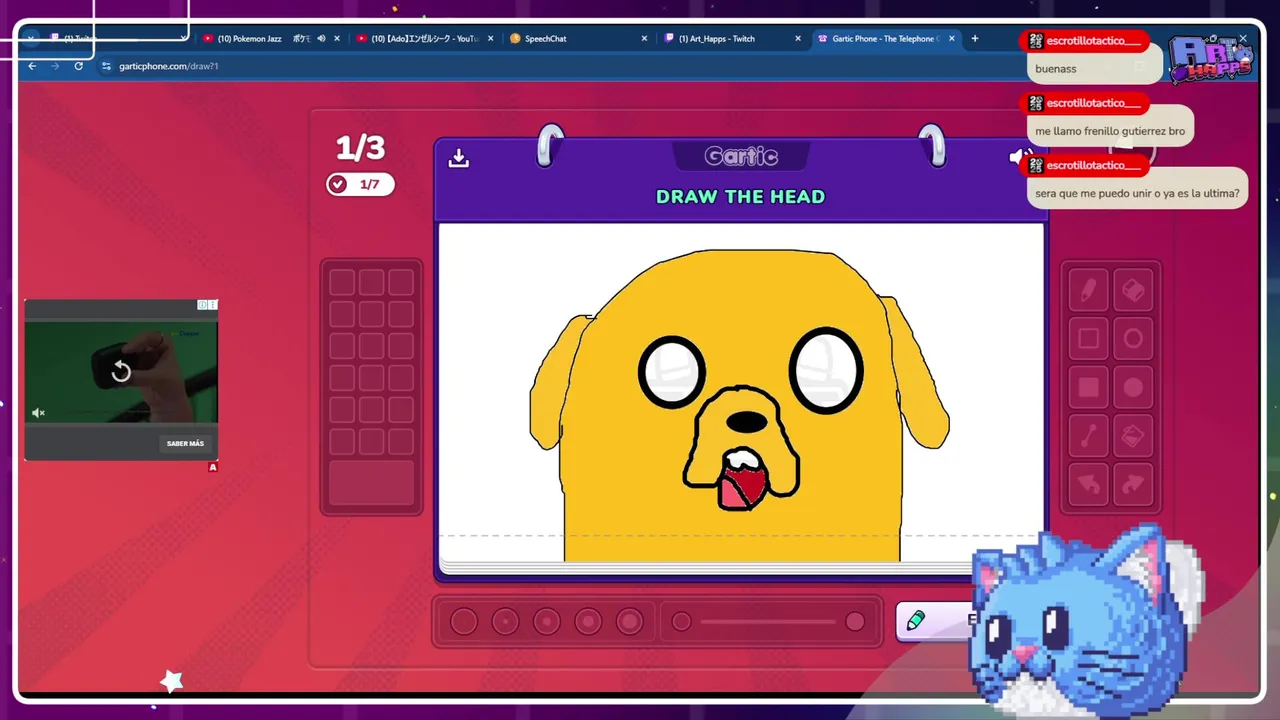Choose the third brush thickness circle
This screenshot has height=720, width=1280.
pos(547,622)
